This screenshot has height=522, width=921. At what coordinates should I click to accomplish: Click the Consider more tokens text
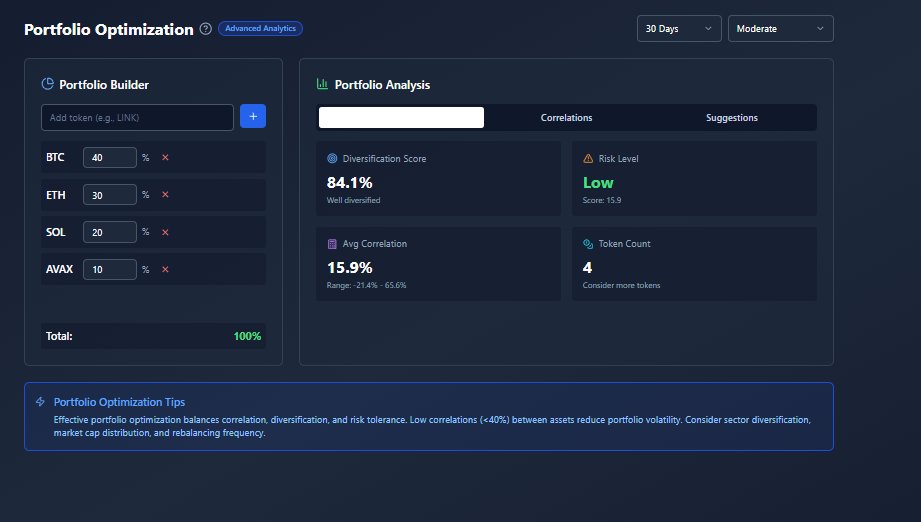tap(621, 285)
